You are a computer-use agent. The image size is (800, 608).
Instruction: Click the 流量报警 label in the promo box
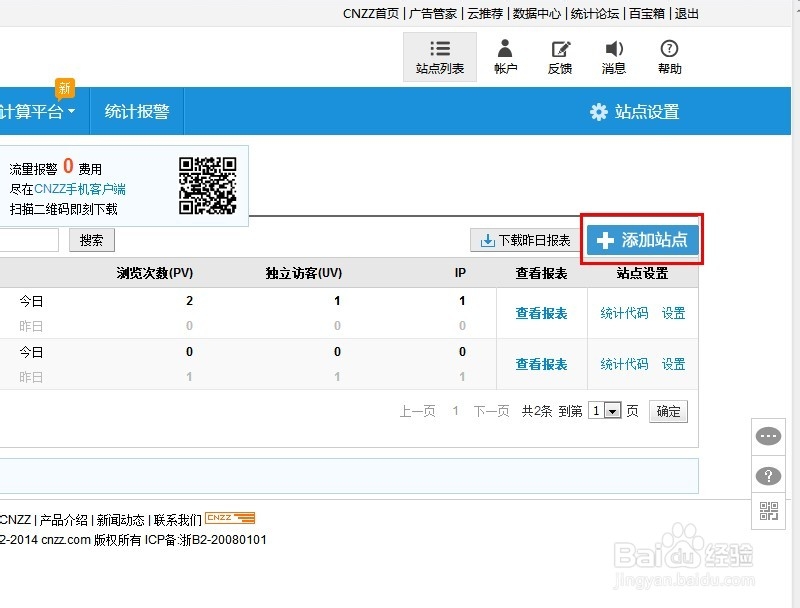[x=33, y=169]
